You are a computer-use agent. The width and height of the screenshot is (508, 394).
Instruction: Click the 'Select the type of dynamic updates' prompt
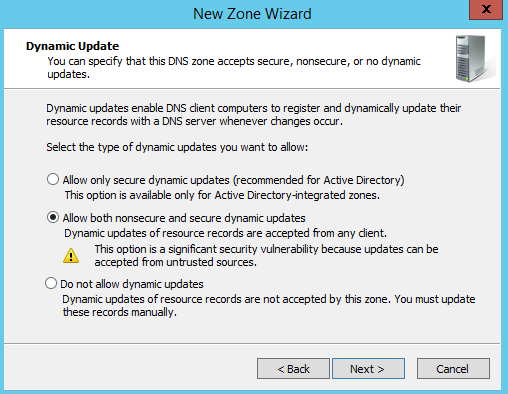pyautogui.click(x=177, y=147)
